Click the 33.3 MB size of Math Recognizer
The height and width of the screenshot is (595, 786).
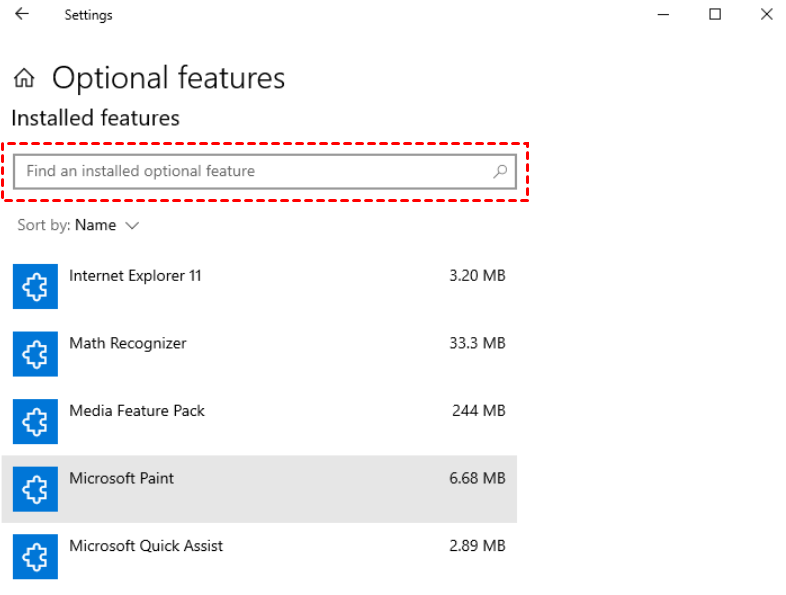click(477, 343)
